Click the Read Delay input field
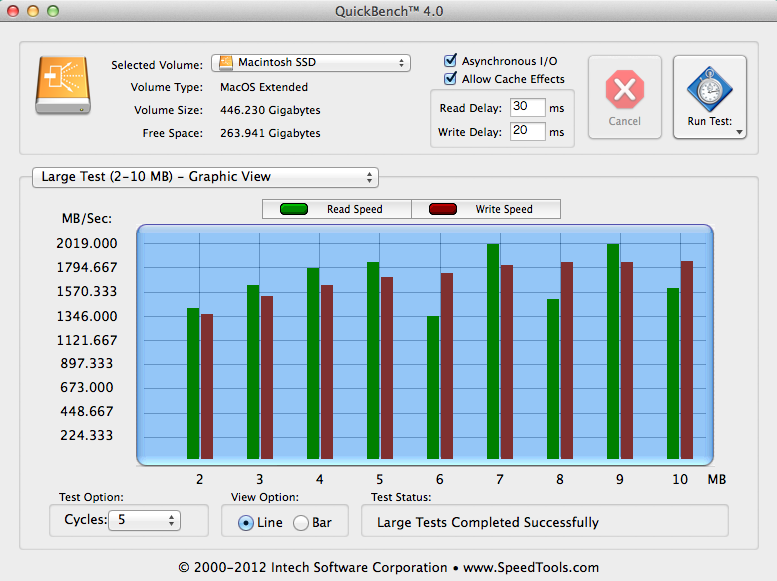This screenshot has height=581, width=777. pos(528,107)
